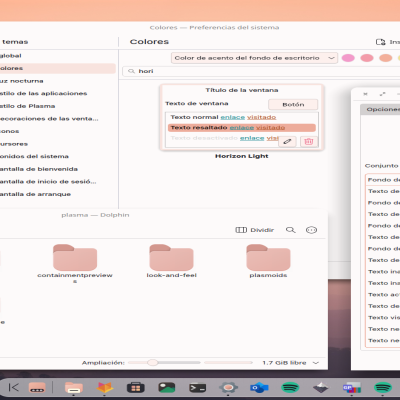The width and height of the screenshot is (400, 400).
Task: Open Sonidos del sistema in the sidebar
Action: pyautogui.click(x=57, y=156)
